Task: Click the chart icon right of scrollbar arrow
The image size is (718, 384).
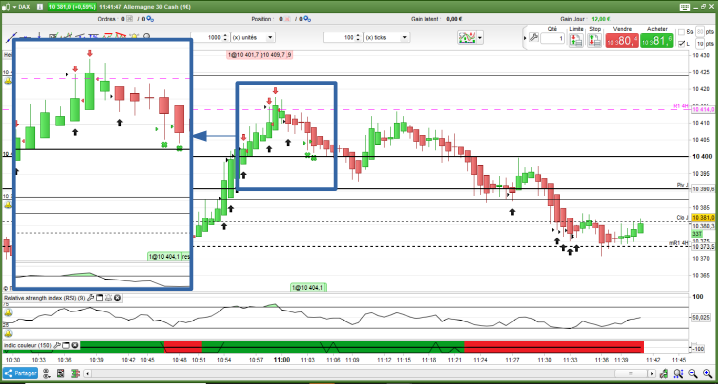Action: click(x=664, y=373)
